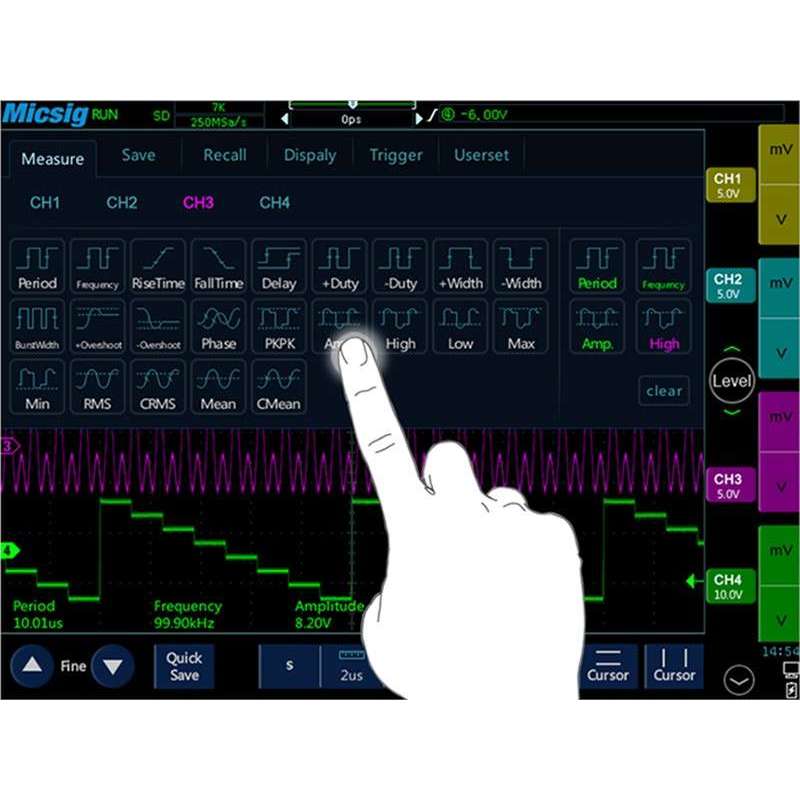Add the Phase measurement
The image size is (800, 800).
coord(218,326)
